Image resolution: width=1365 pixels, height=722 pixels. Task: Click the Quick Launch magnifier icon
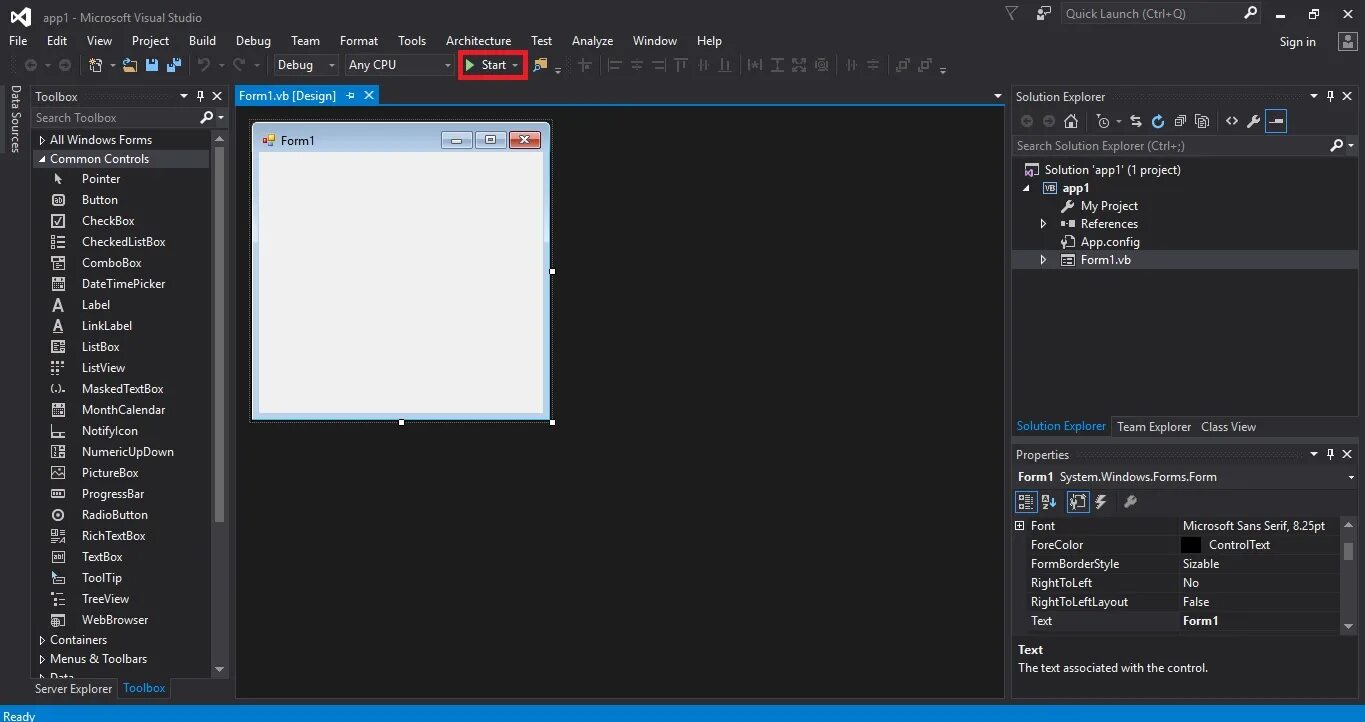click(x=1251, y=13)
